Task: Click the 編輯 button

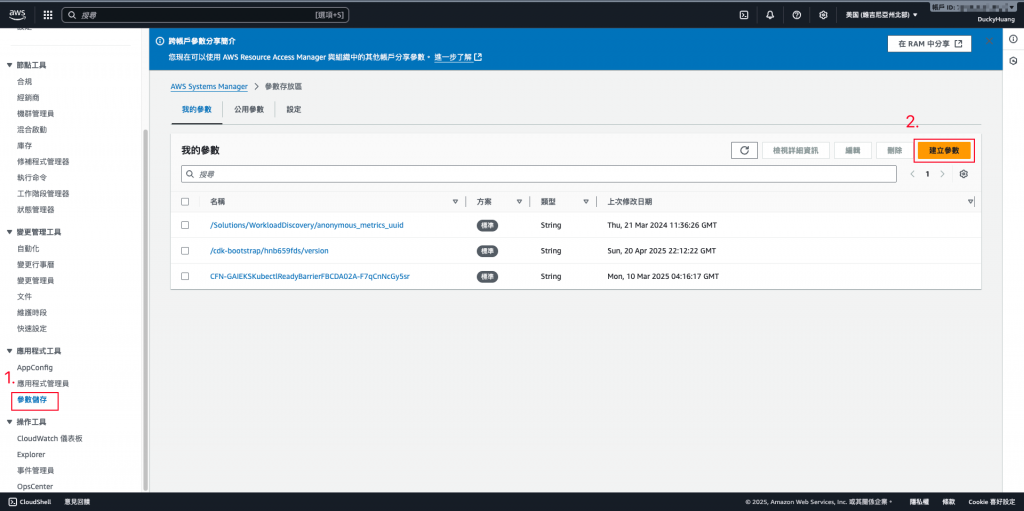Action: [x=853, y=150]
